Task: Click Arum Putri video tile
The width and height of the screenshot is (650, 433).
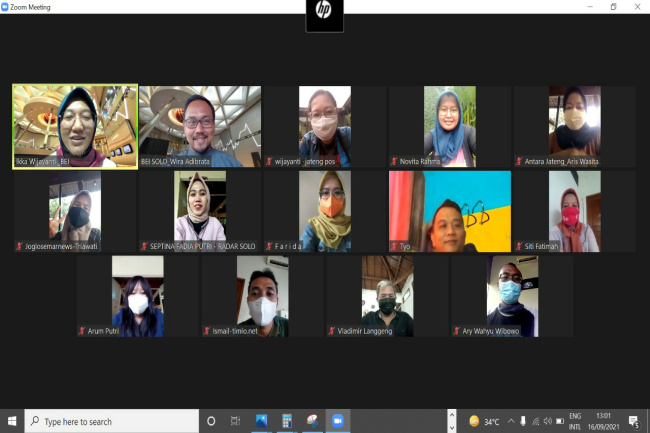Action: (138, 296)
